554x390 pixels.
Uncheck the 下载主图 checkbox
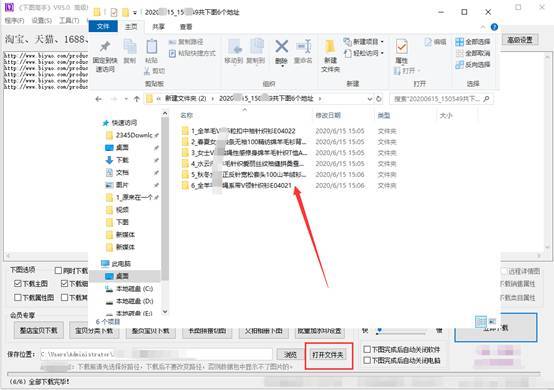(18, 283)
